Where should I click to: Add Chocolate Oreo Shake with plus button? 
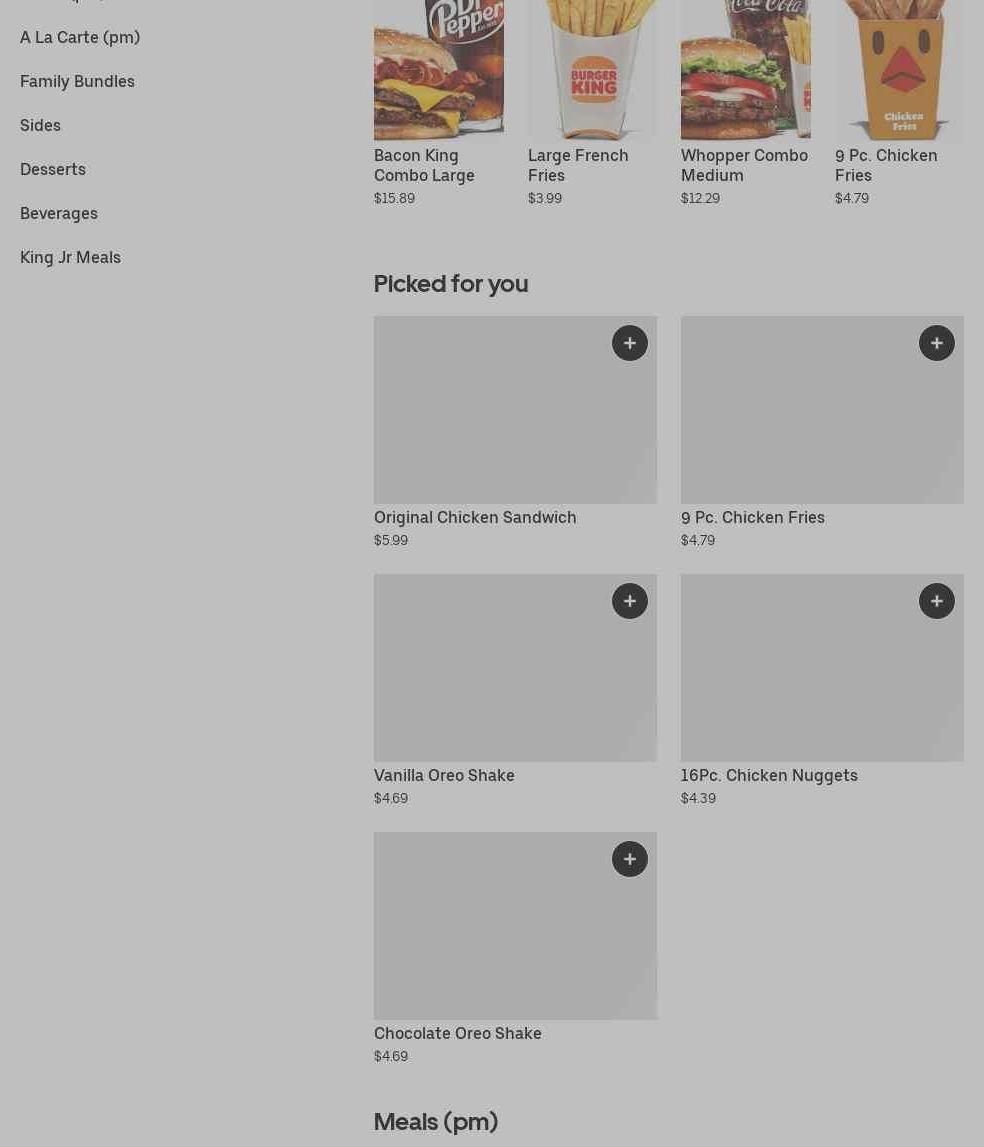pyautogui.click(x=629, y=859)
